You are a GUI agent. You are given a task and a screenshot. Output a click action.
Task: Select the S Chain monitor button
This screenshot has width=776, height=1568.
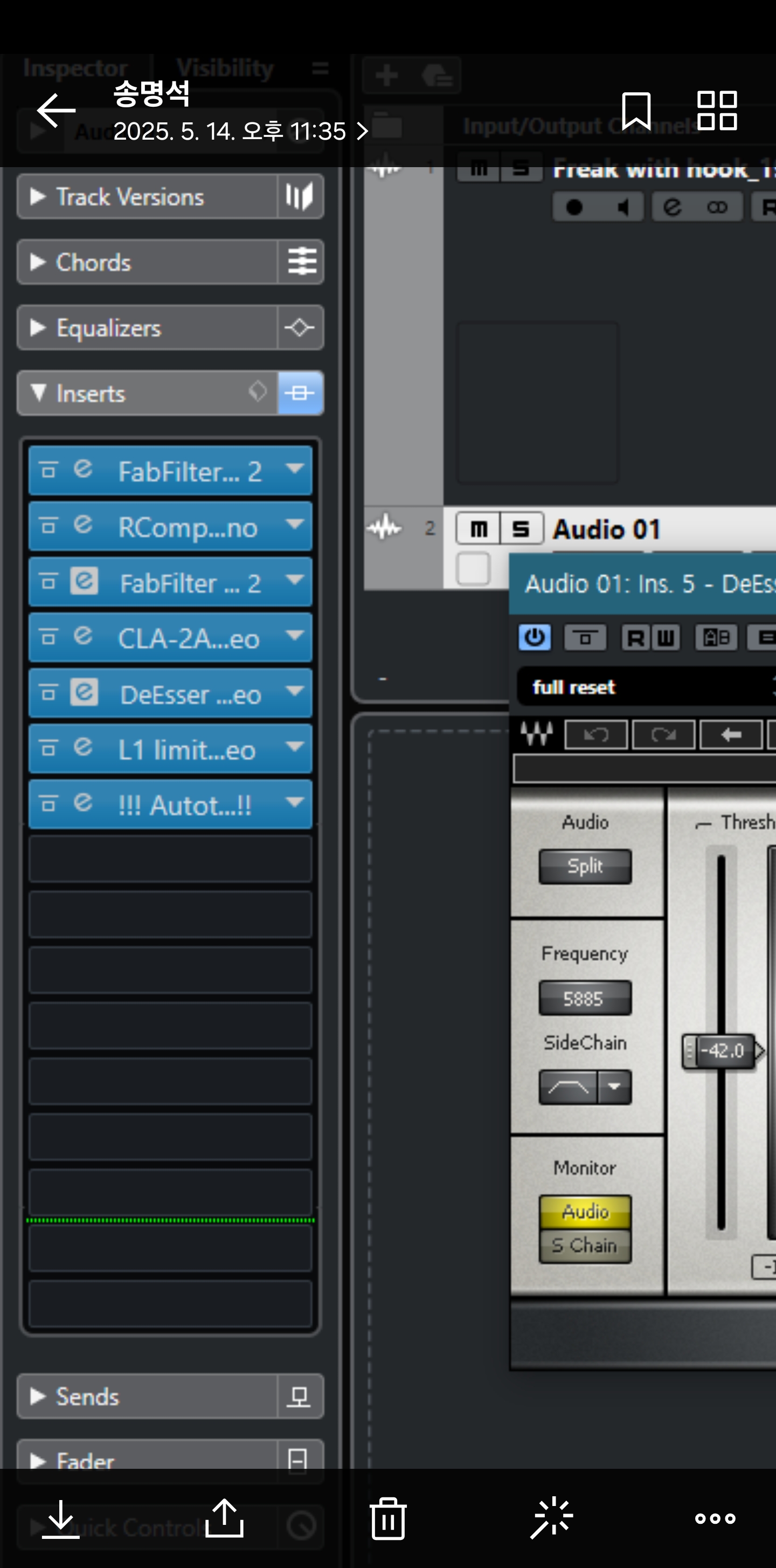(585, 1246)
